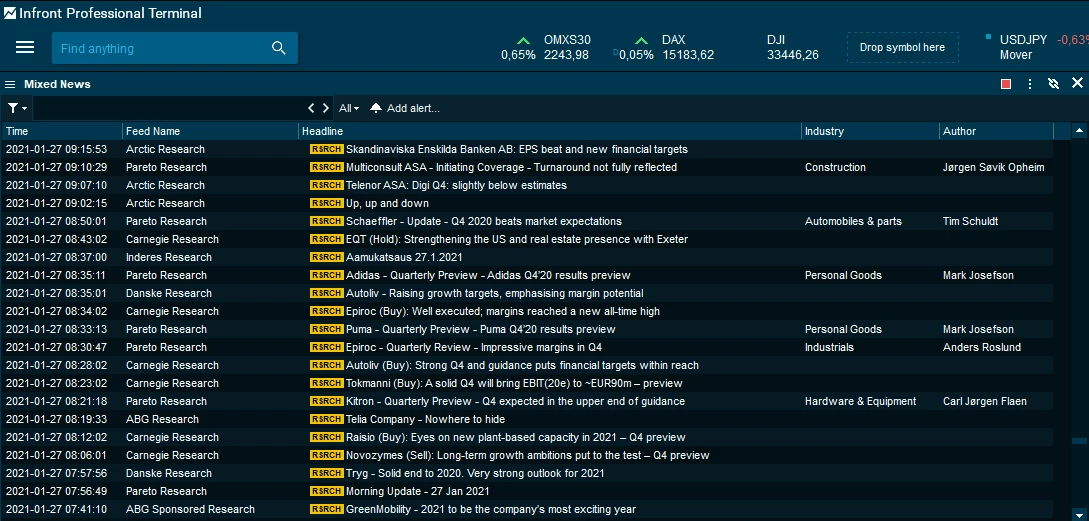Click RSRCH badge on Tokmanni (Buy) row
Viewport: 1089px width, 521px height.
326,383
